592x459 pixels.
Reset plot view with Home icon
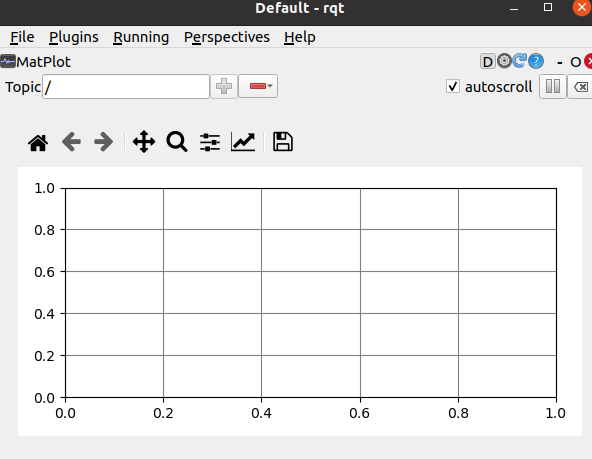(x=38, y=142)
